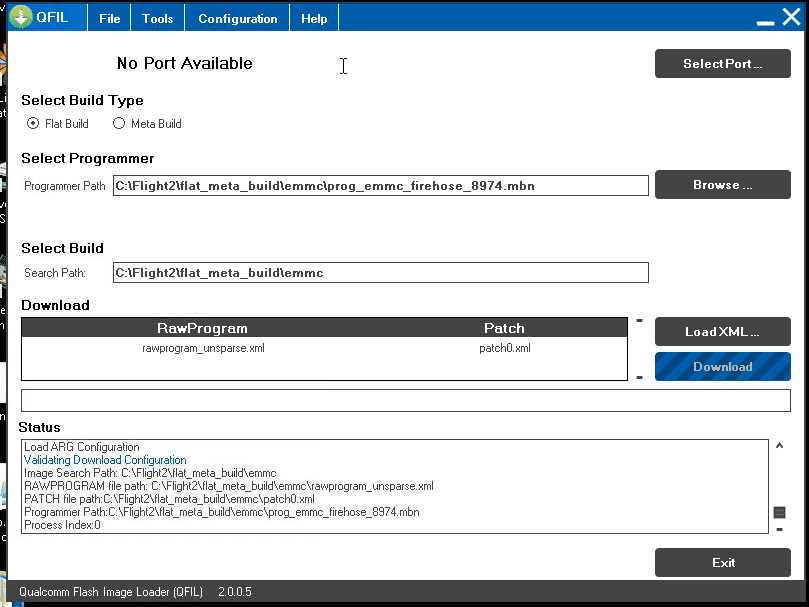The height and width of the screenshot is (607, 809).
Task: Click the Select Port button
Action: click(x=722, y=64)
